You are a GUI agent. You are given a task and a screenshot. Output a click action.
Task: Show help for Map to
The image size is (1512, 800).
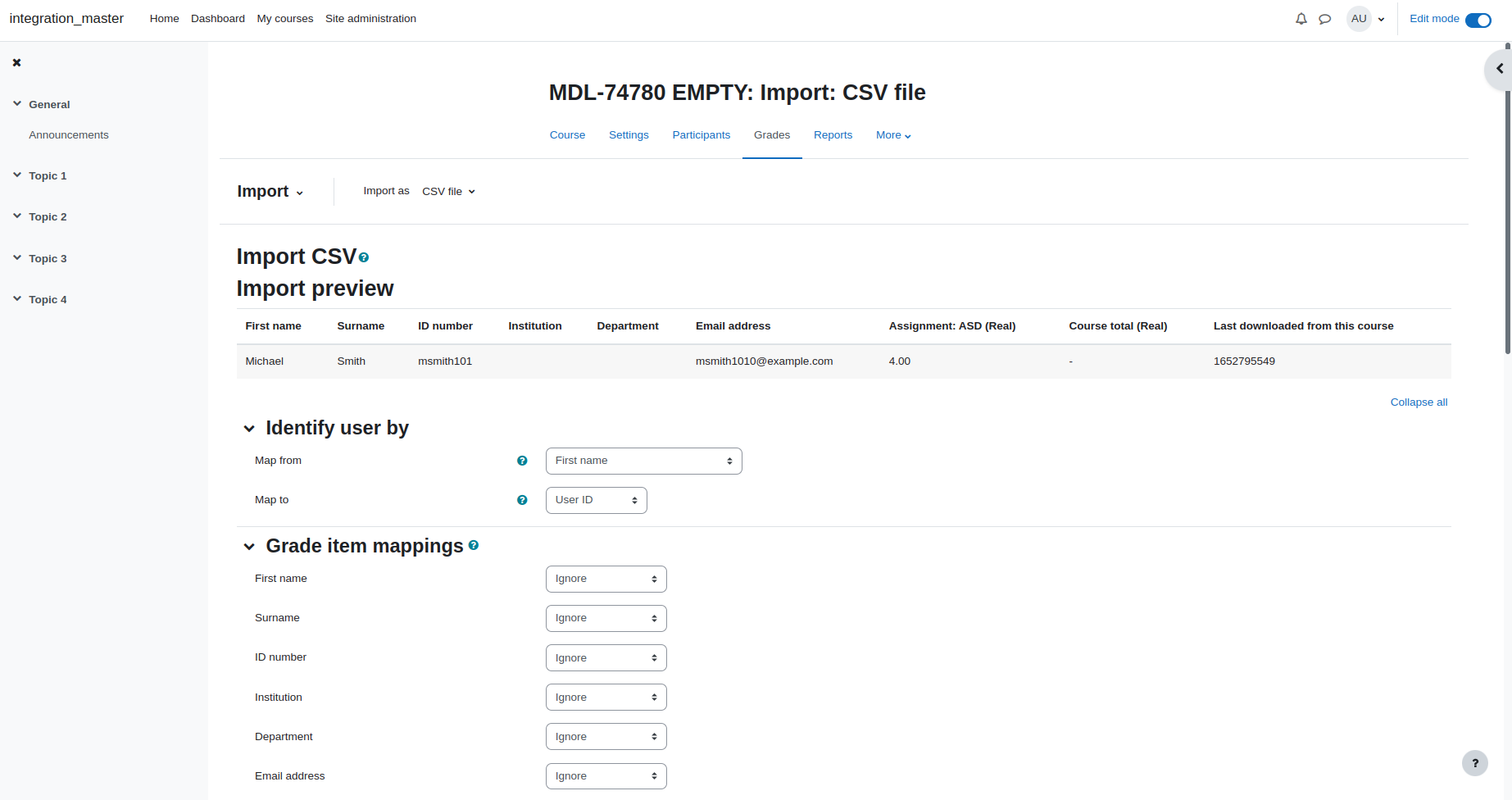522,500
